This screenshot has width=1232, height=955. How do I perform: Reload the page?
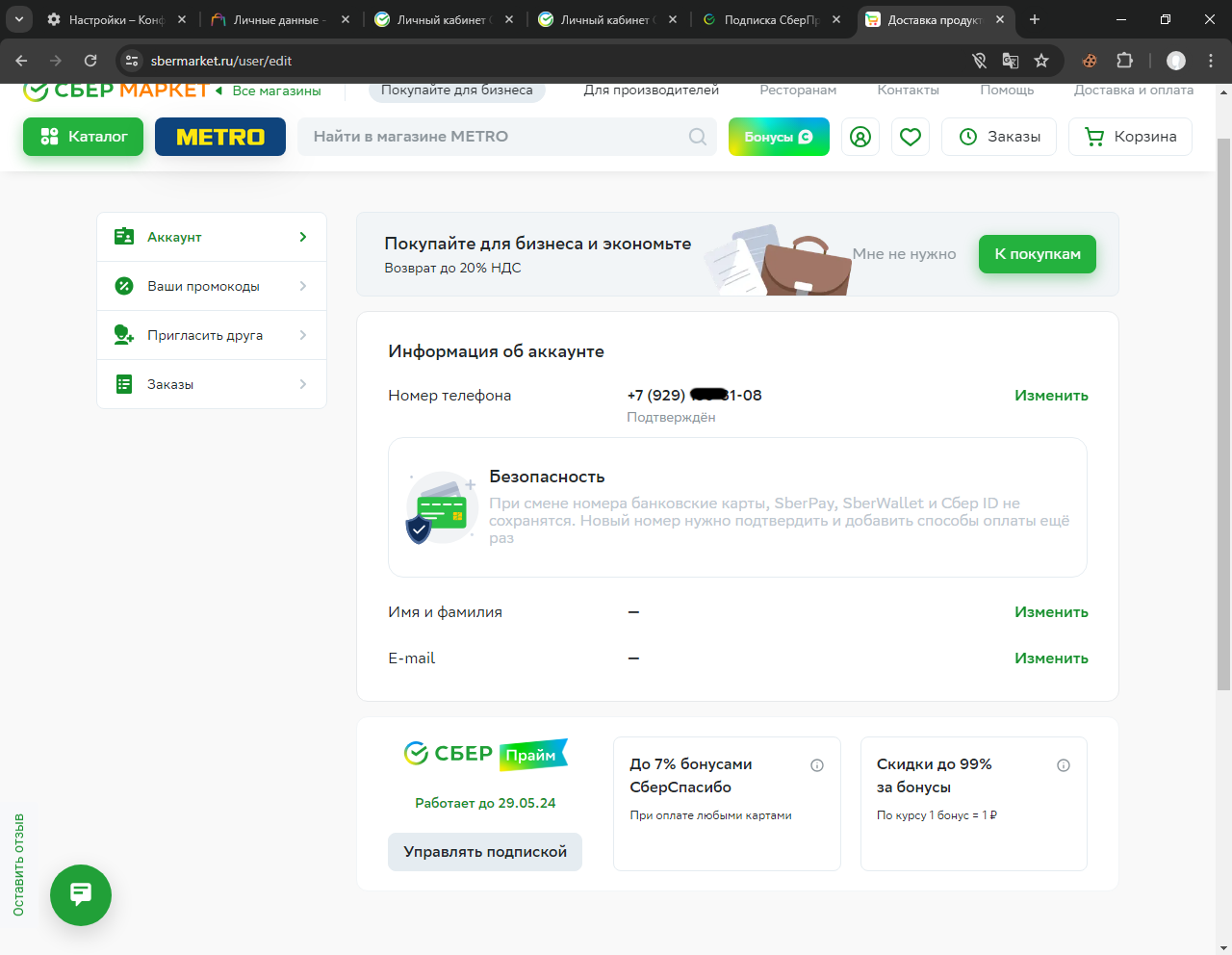click(90, 61)
